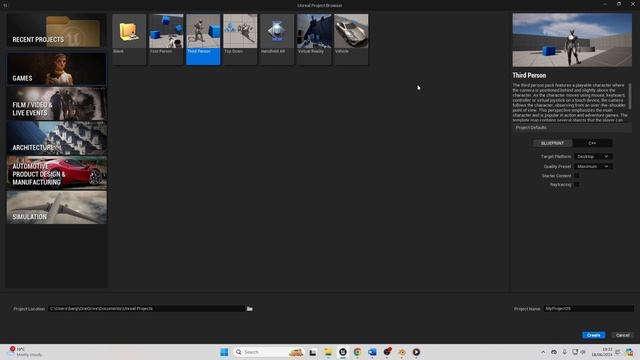The height and width of the screenshot is (360, 640).
Task: Click the Unreal icon in the title bar
Action: 5,5
